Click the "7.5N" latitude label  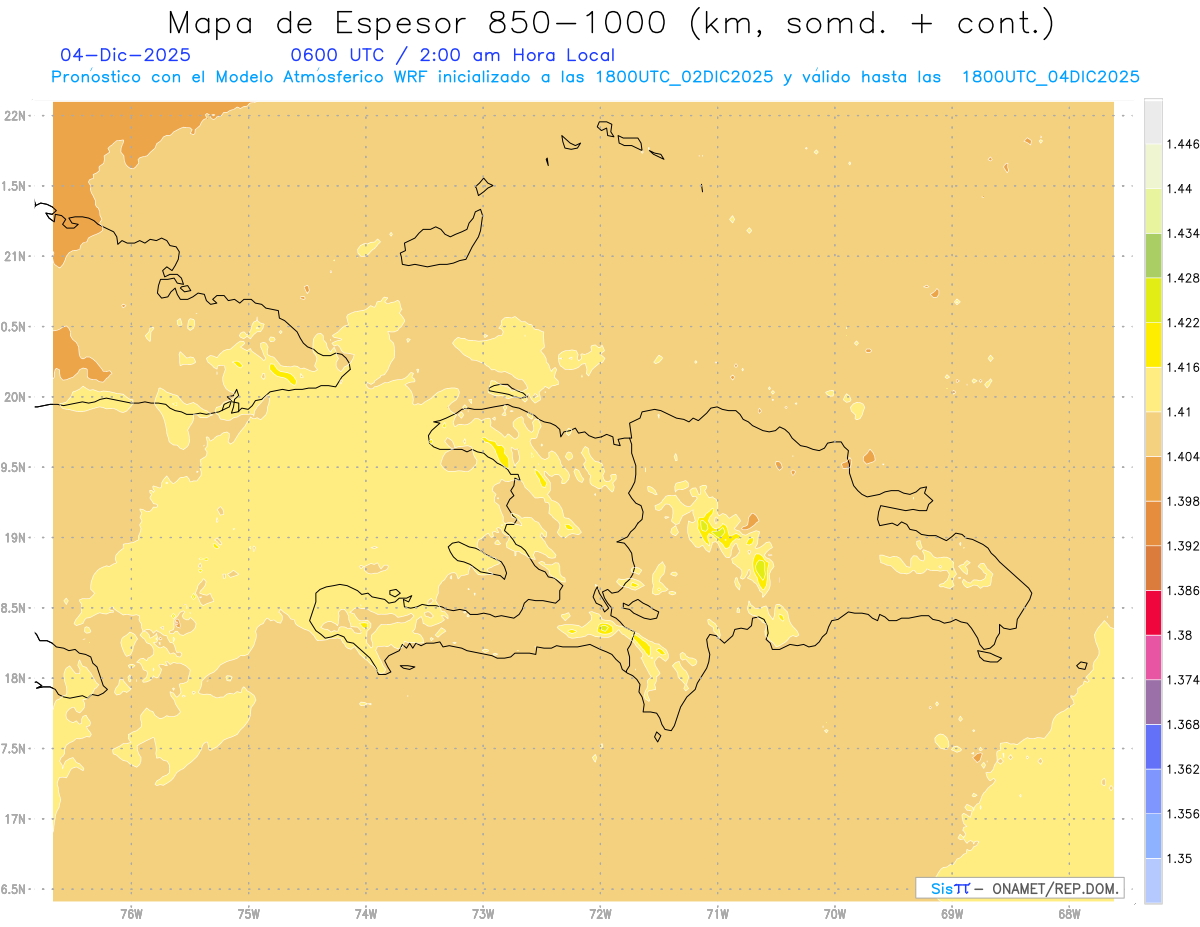coord(13,749)
